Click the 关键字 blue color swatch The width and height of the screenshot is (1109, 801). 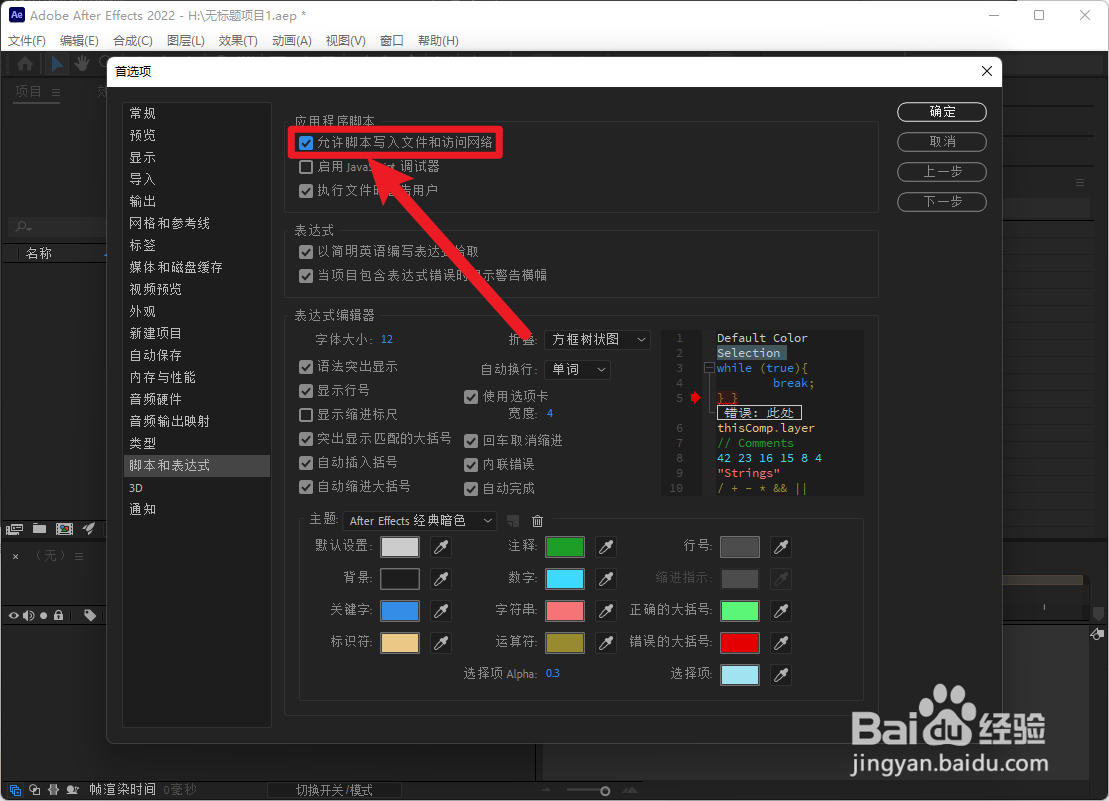400,611
